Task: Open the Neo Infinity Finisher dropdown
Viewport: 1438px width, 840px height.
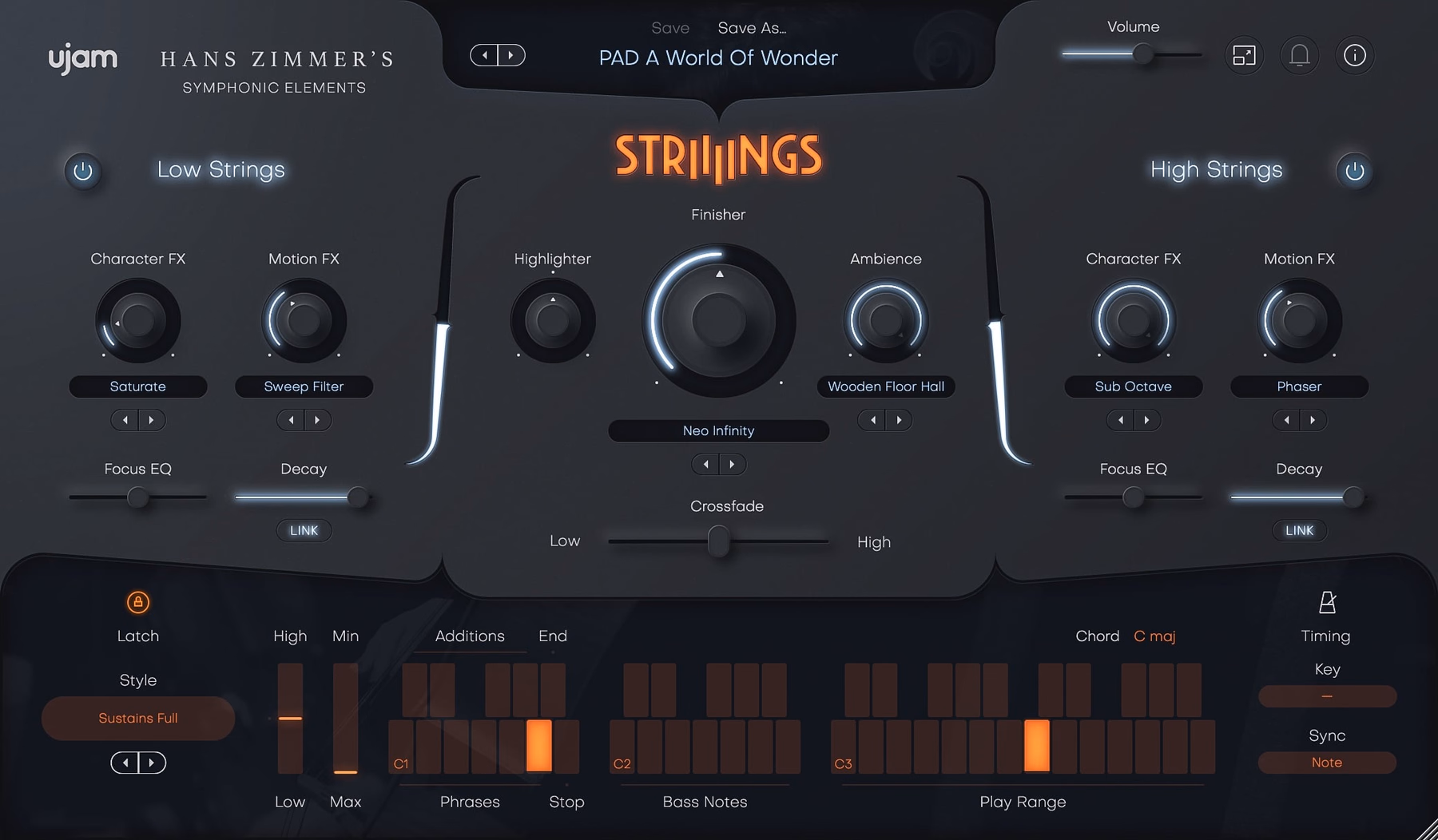Action: coord(718,430)
